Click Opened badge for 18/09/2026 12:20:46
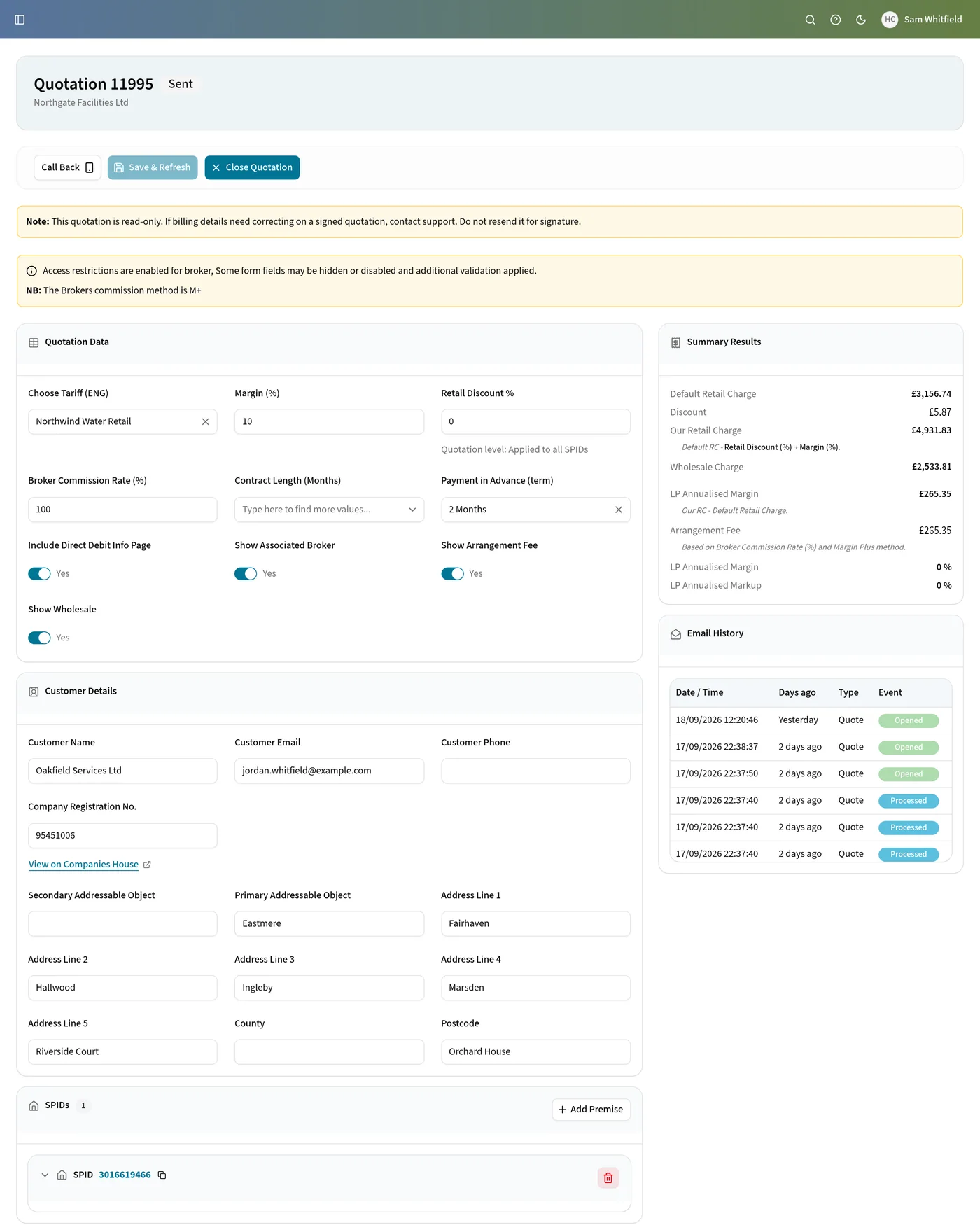This screenshot has width=980, height=1225. pos(909,721)
